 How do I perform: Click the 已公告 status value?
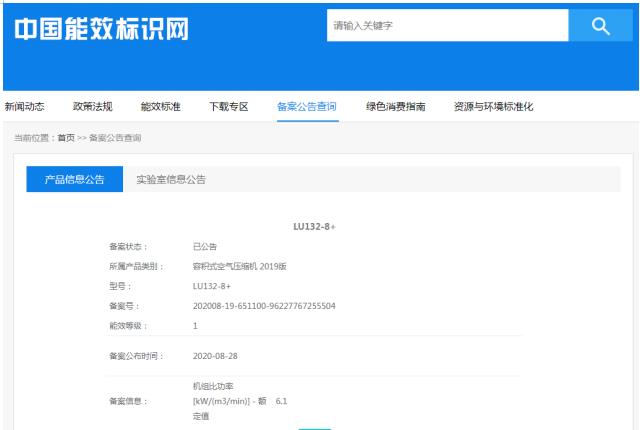pyautogui.click(x=204, y=246)
